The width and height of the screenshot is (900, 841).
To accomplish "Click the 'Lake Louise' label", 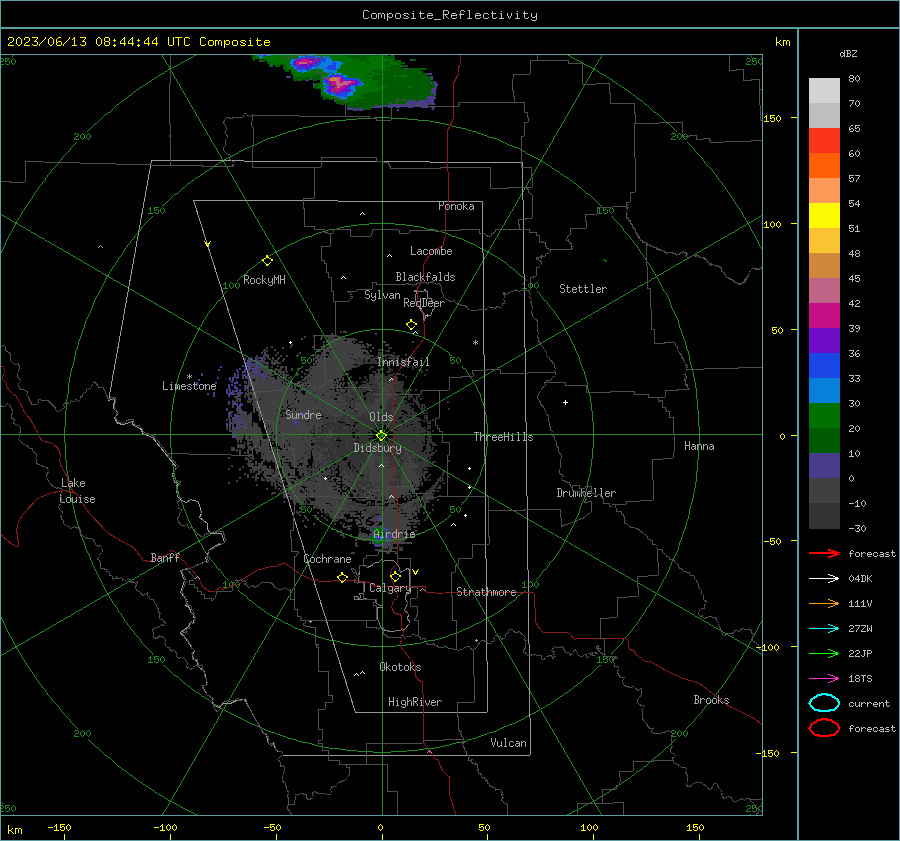I will [x=77, y=491].
